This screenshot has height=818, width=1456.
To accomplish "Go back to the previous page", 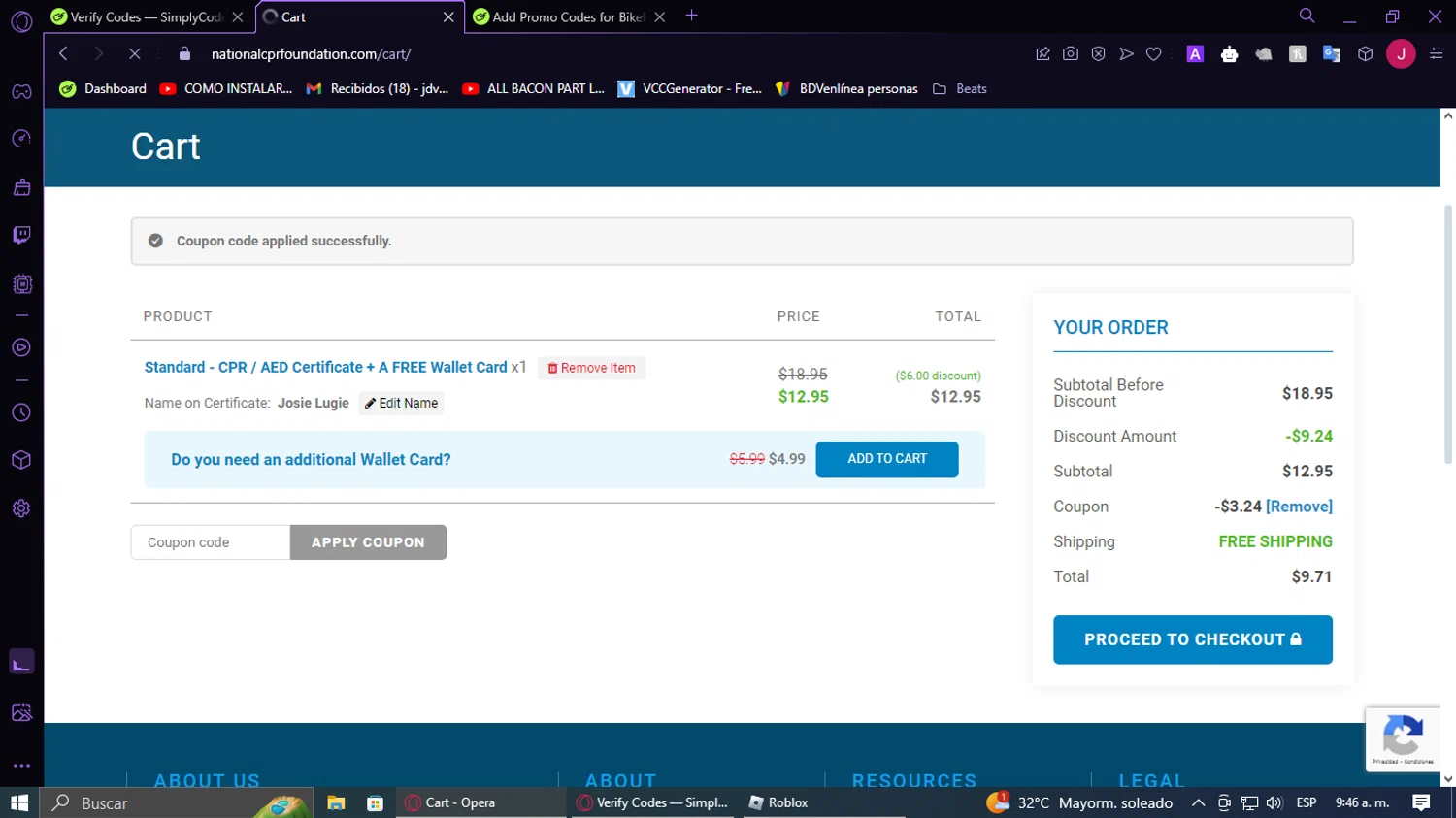I will tap(63, 53).
